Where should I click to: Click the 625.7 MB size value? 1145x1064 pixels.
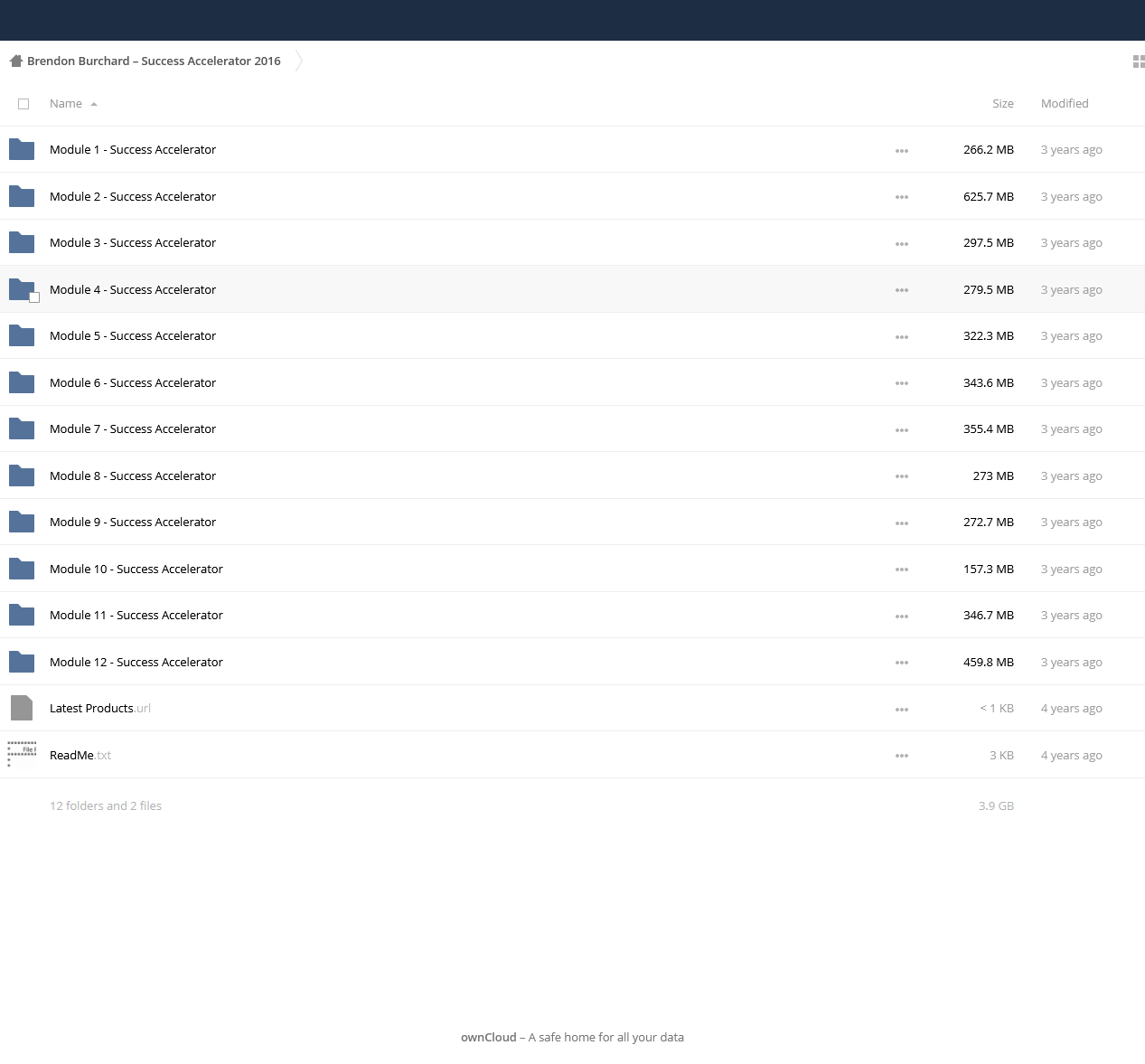(x=989, y=196)
